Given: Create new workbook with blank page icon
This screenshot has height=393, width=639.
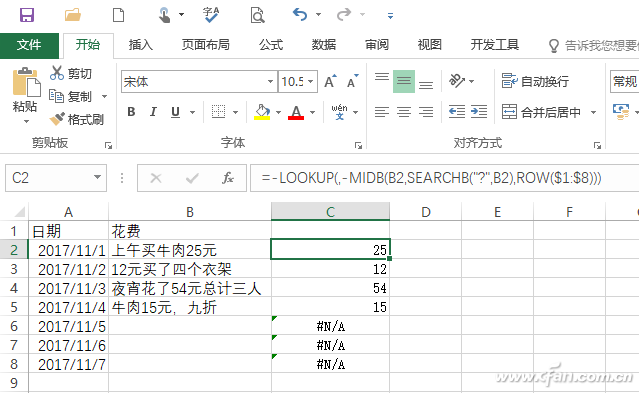Looking at the screenshot, I should pos(119,15).
